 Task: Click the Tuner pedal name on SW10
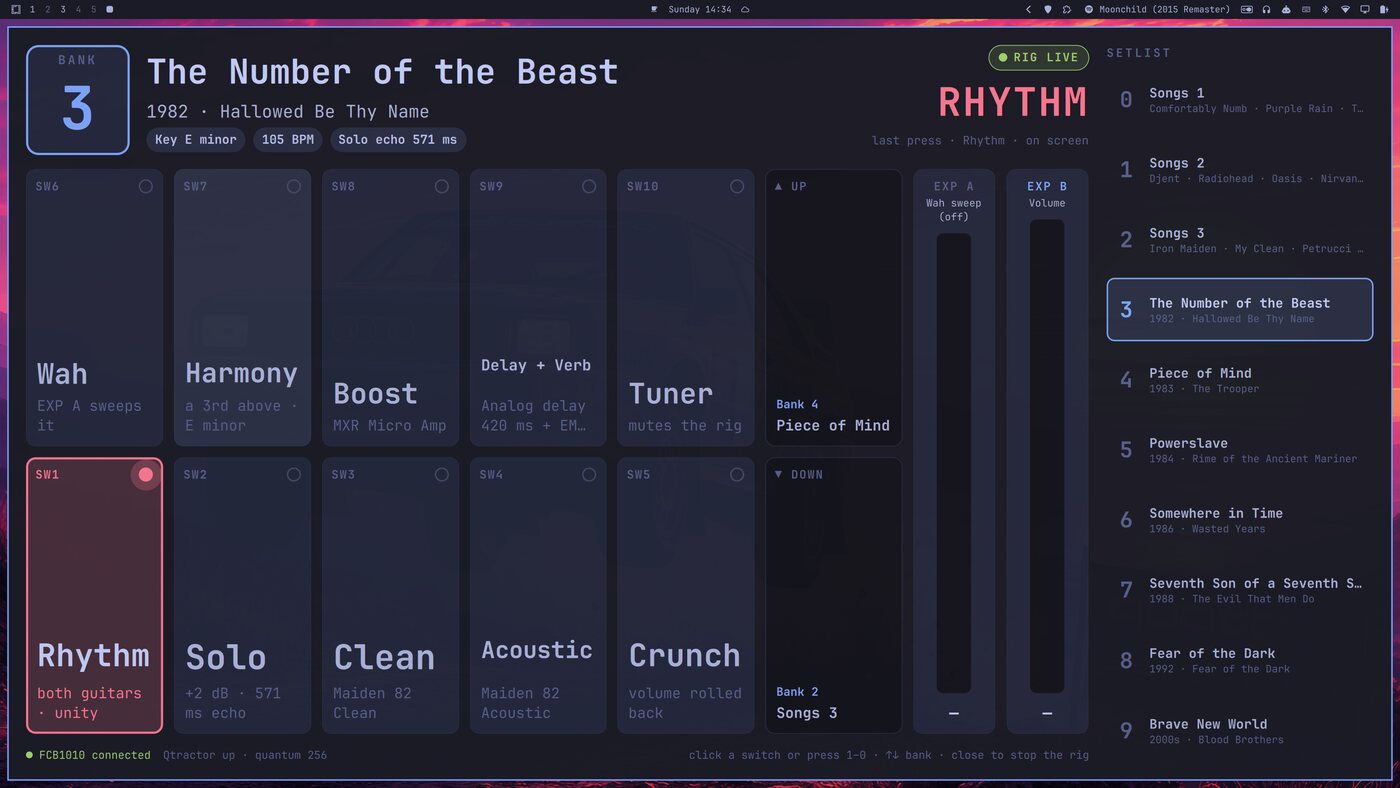pos(671,393)
